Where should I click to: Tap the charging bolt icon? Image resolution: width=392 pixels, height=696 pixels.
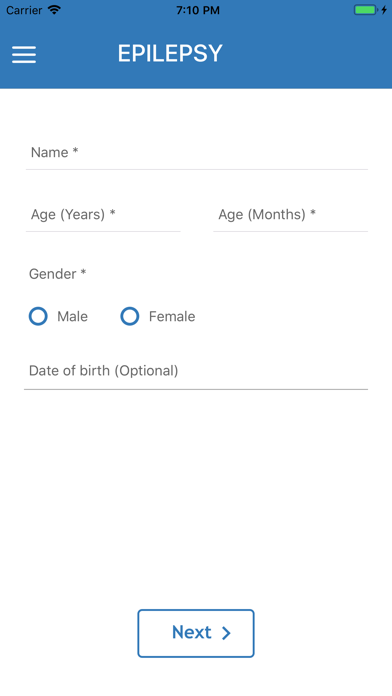click(384, 10)
